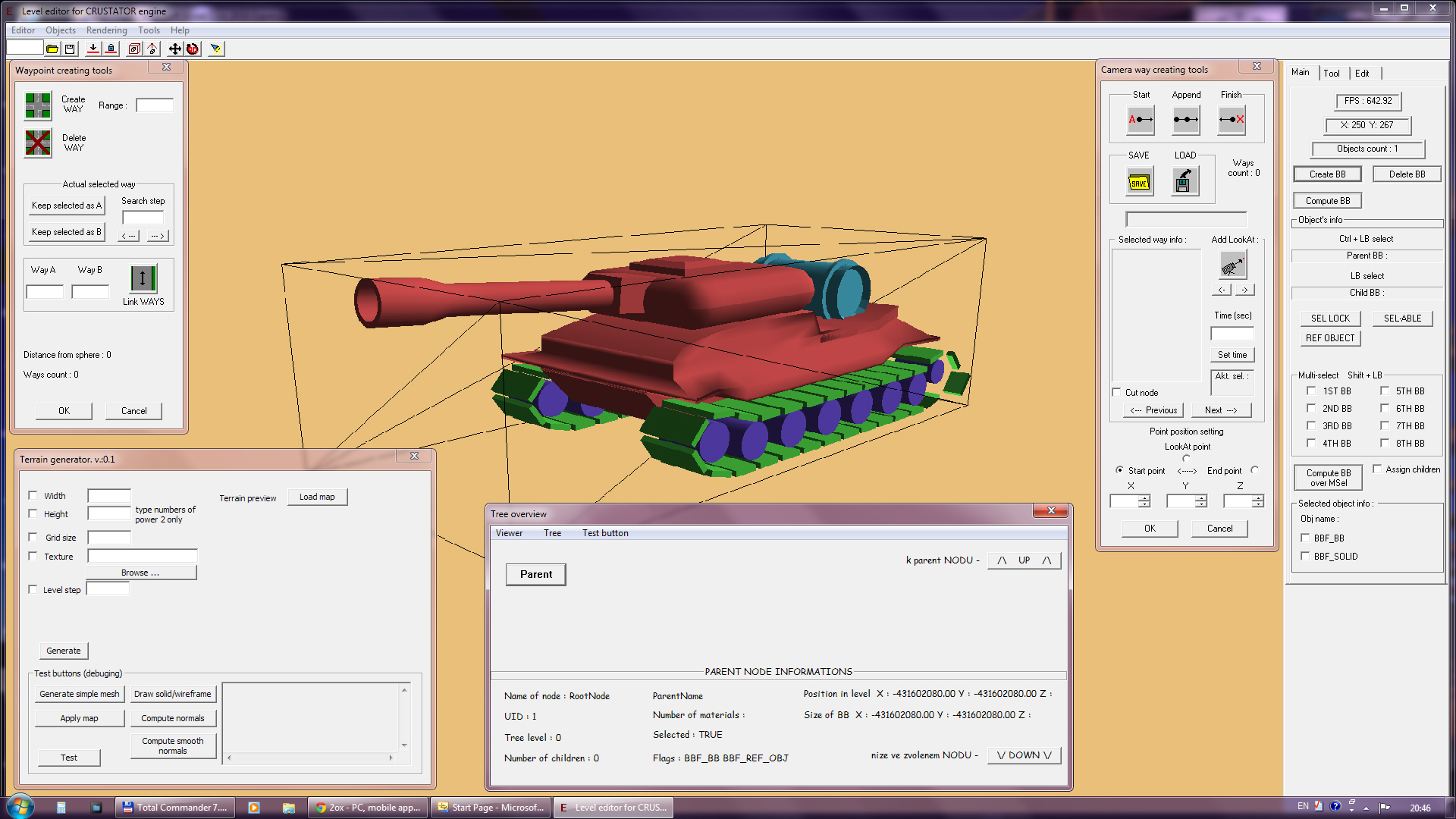
Task: Click the Add LookAt camera icon
Action: coord(1233,265)
